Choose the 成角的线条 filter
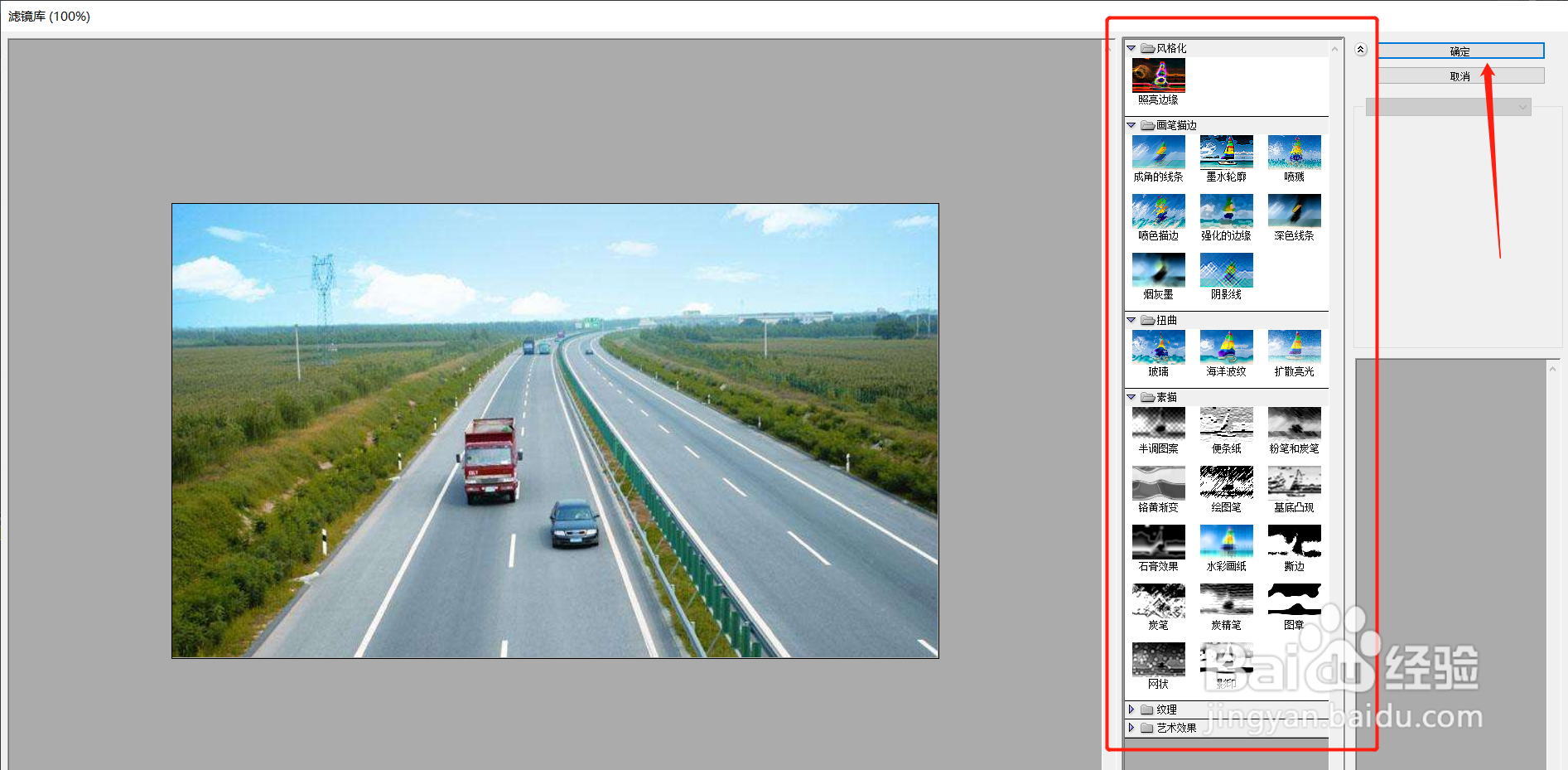Screen dimensions: 1568x770 click(1158, 153)
